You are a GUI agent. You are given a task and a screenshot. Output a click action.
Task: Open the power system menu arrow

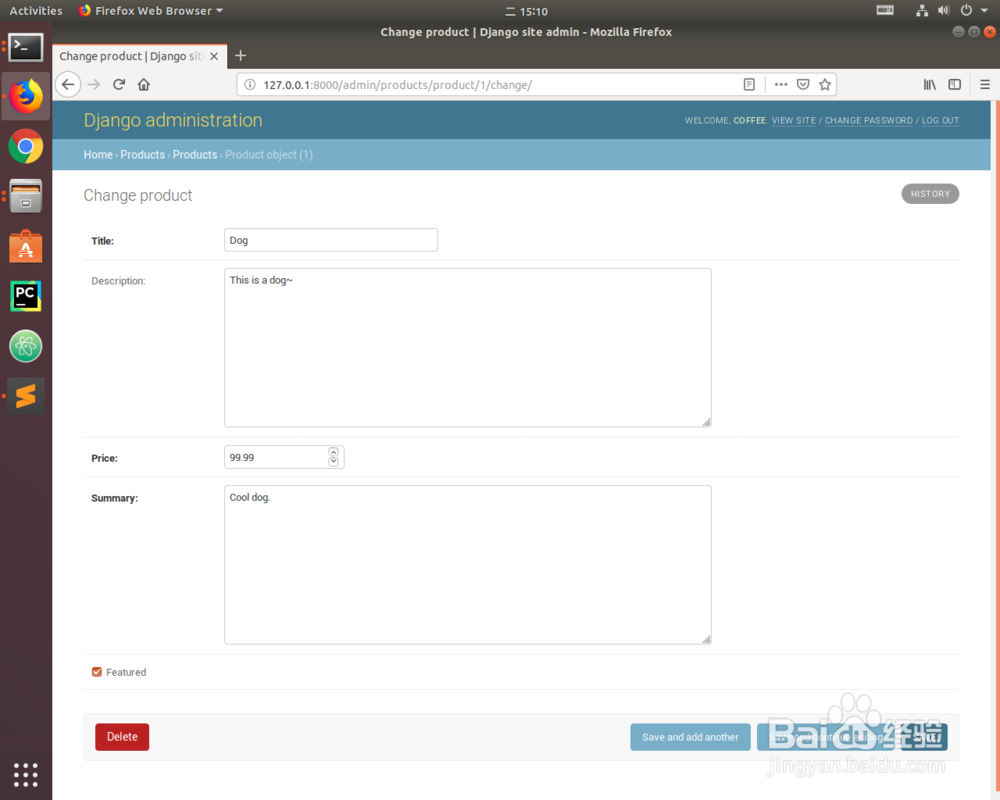985,10
